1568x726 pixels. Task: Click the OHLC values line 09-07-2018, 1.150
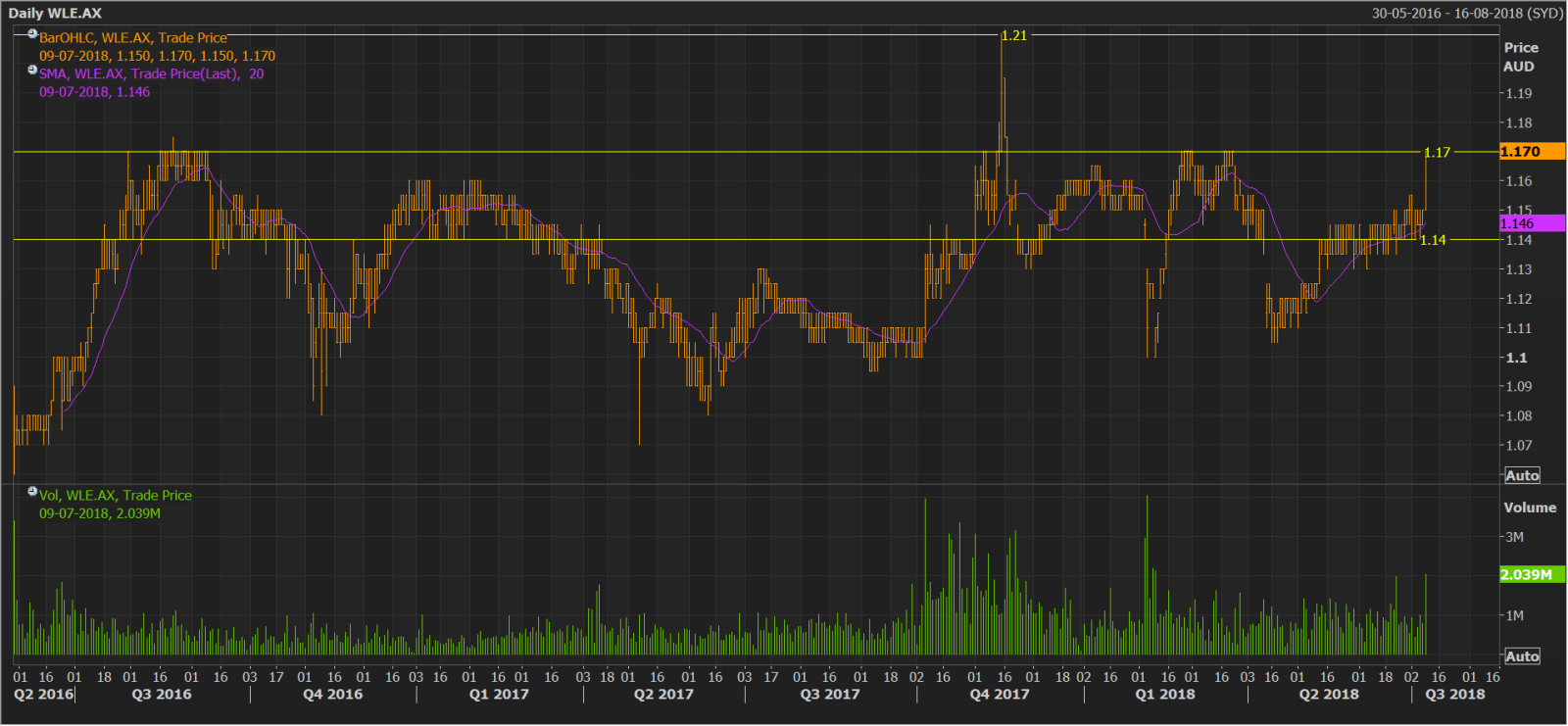click(157, 56)
